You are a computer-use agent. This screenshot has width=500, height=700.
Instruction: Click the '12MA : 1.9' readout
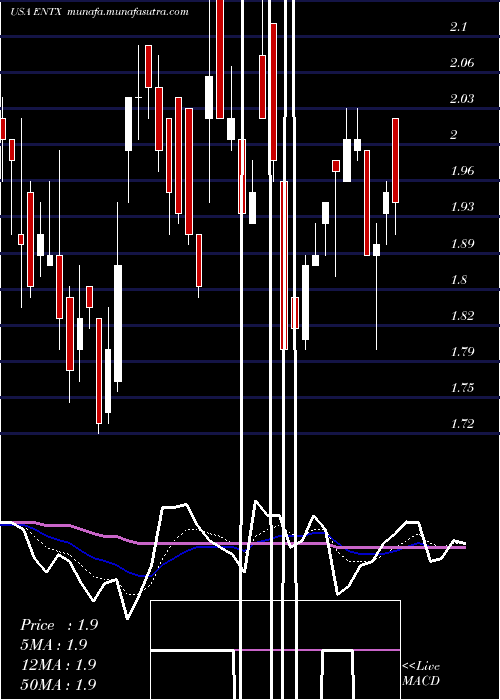(x=59, y=664)
